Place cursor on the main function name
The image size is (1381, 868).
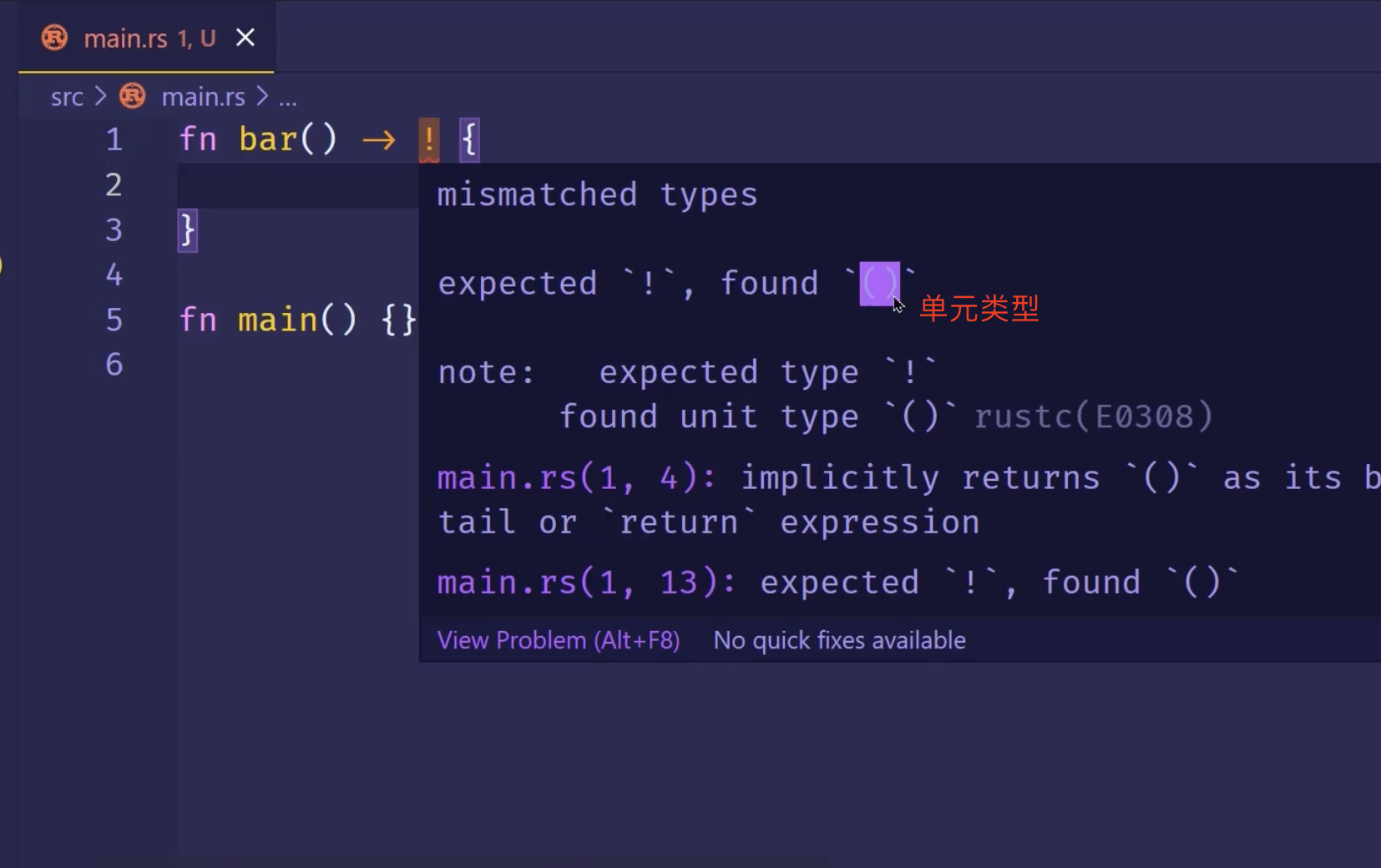point(277,320)
